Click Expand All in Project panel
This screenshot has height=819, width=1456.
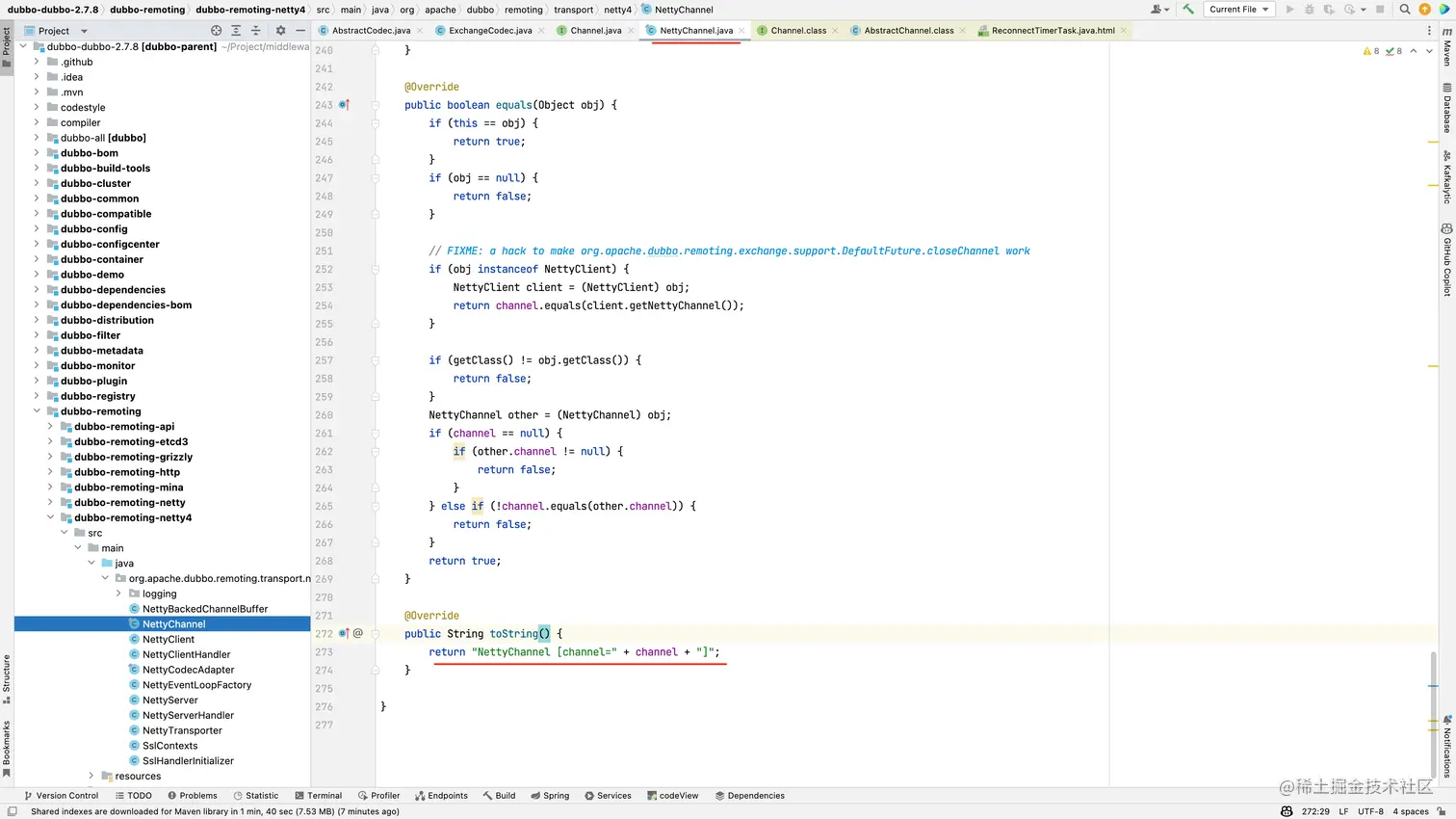[236, 31]
